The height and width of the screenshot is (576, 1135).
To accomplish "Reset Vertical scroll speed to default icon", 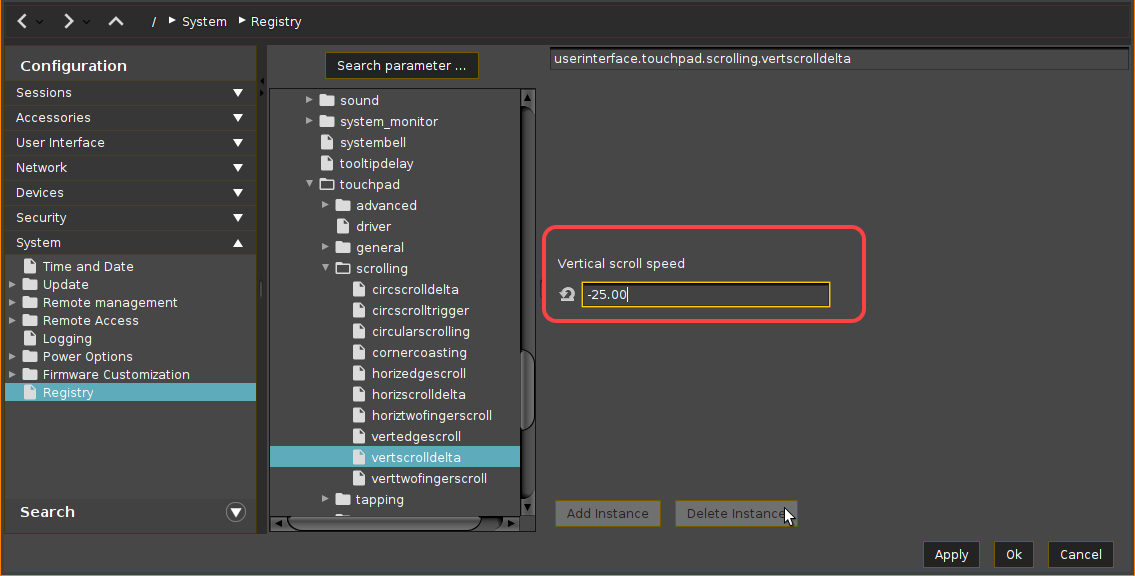I will 567,295.
